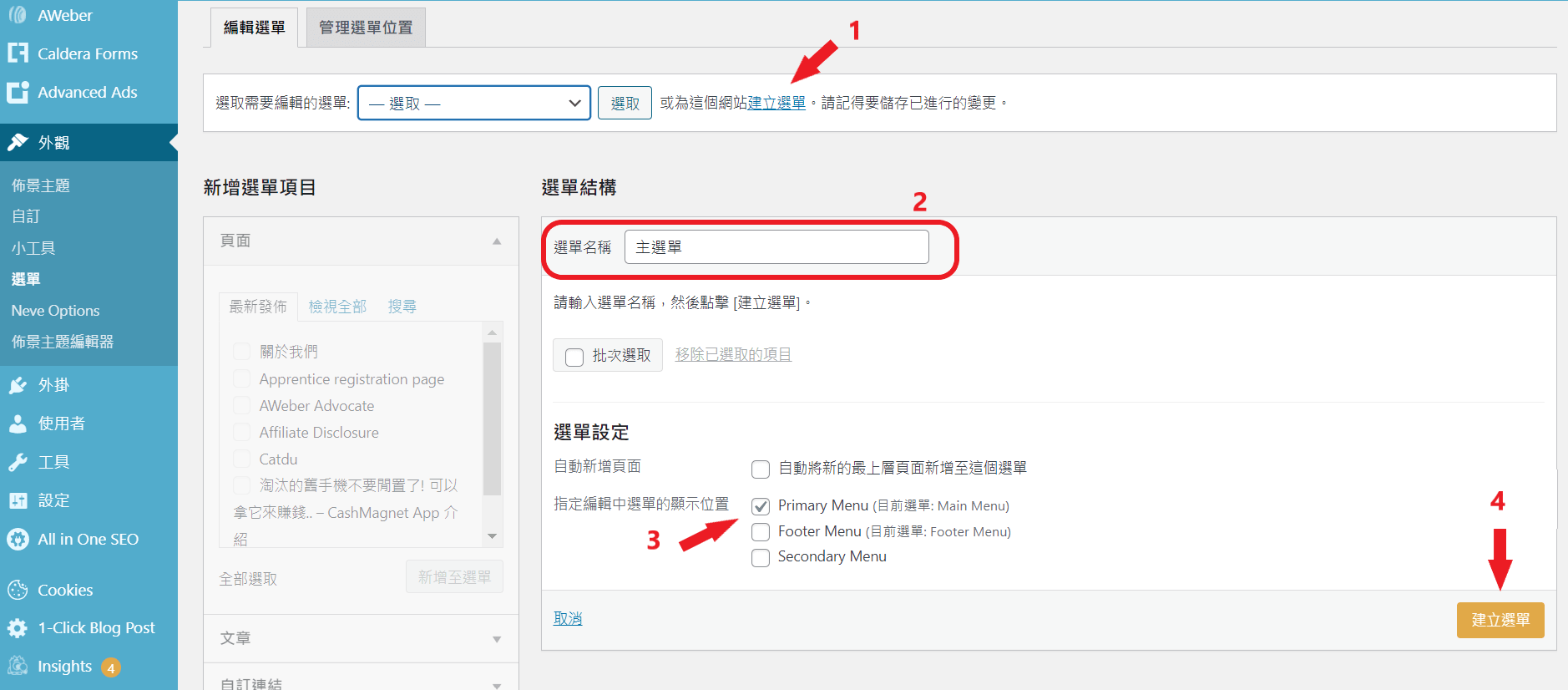Click the 移除已選取的項目 link
This screenshot has height=690, width=1568.
click(x=733, y=354)
